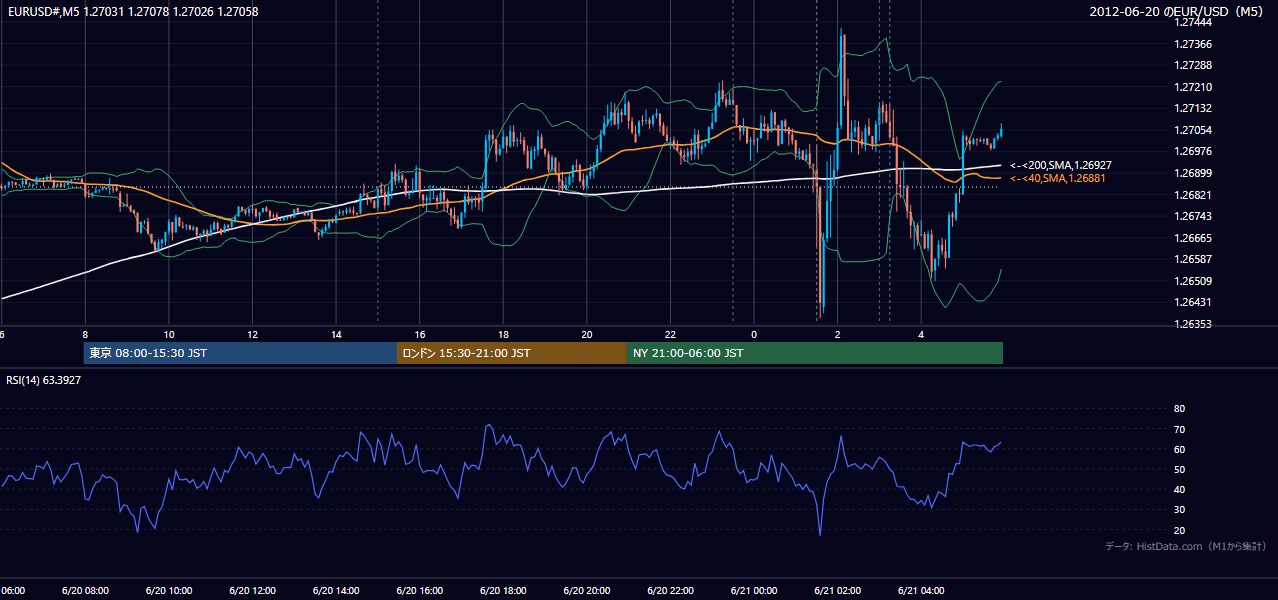The image size is (1278, 600).
Task: Click price axis label 1.27132
Action: 1193,108
